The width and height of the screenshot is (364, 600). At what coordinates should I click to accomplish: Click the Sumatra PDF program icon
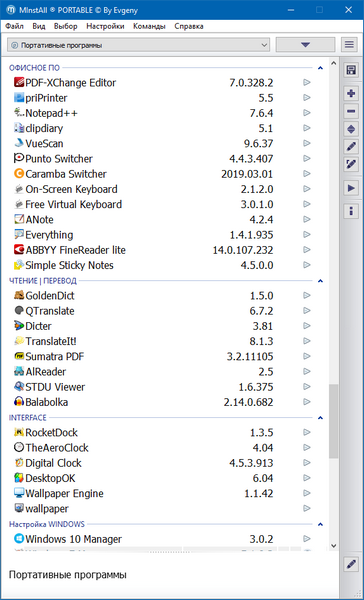pyautogui.click(x=19, y=356)
